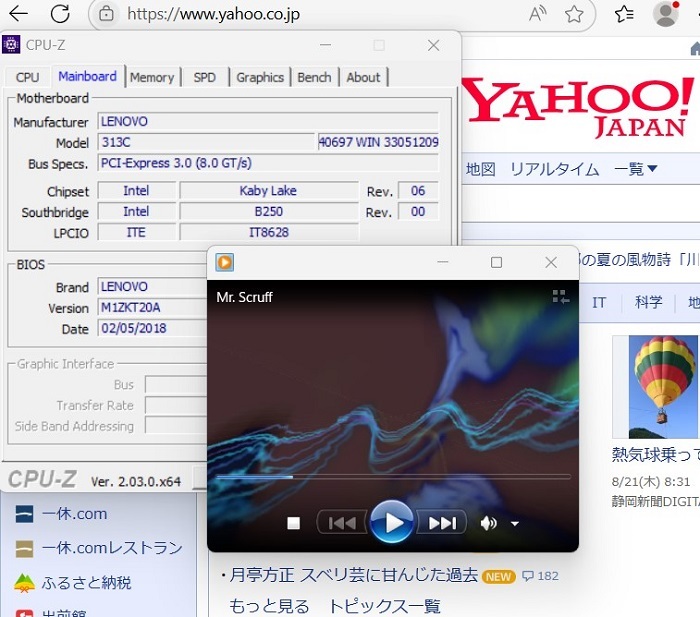Click the 一休.com service icon

pos(24,514)
